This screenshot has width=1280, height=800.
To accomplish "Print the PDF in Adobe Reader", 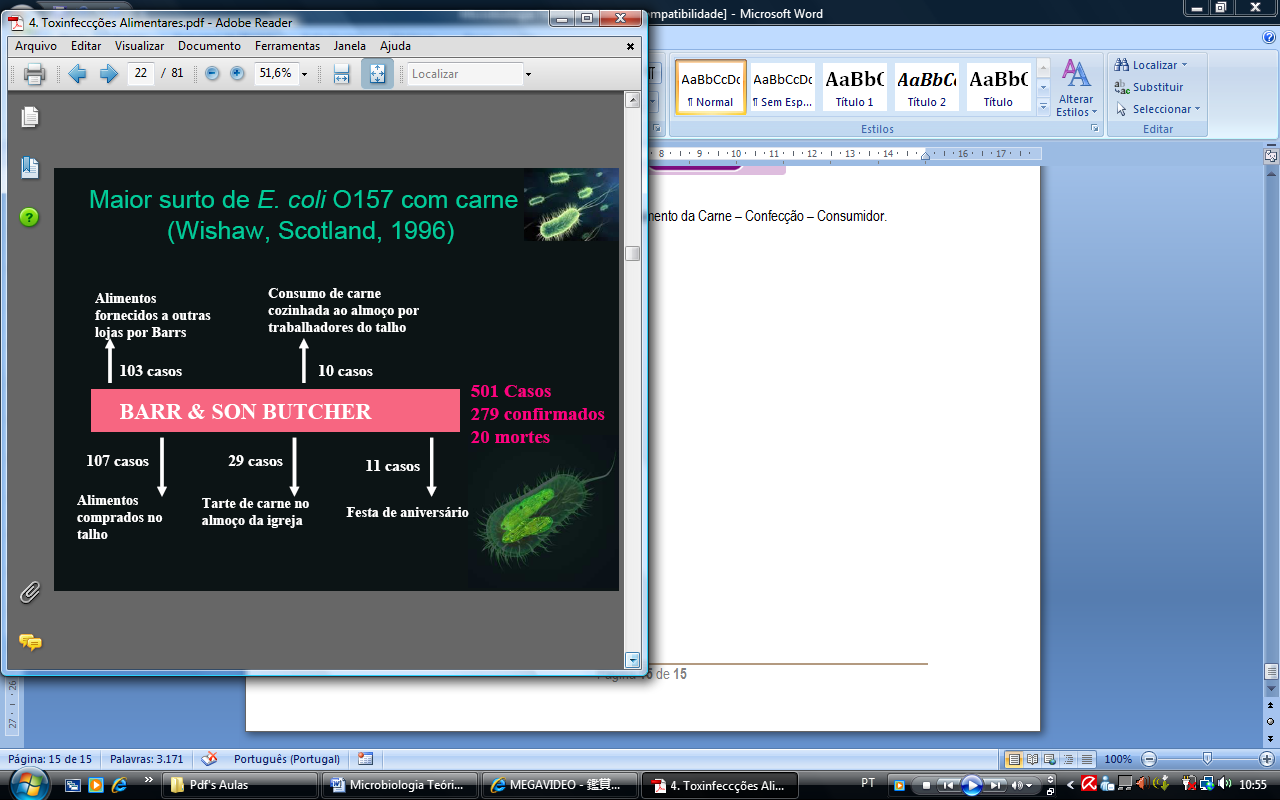I will coord(35,74).
